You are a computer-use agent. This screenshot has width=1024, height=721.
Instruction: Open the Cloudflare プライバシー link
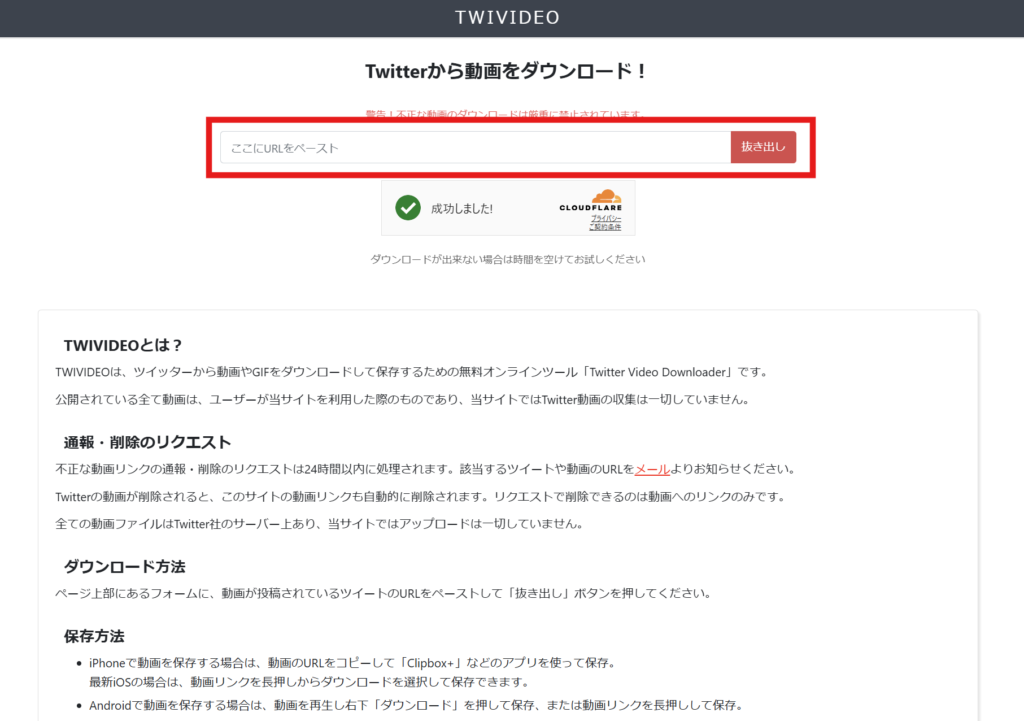point(606,219)
